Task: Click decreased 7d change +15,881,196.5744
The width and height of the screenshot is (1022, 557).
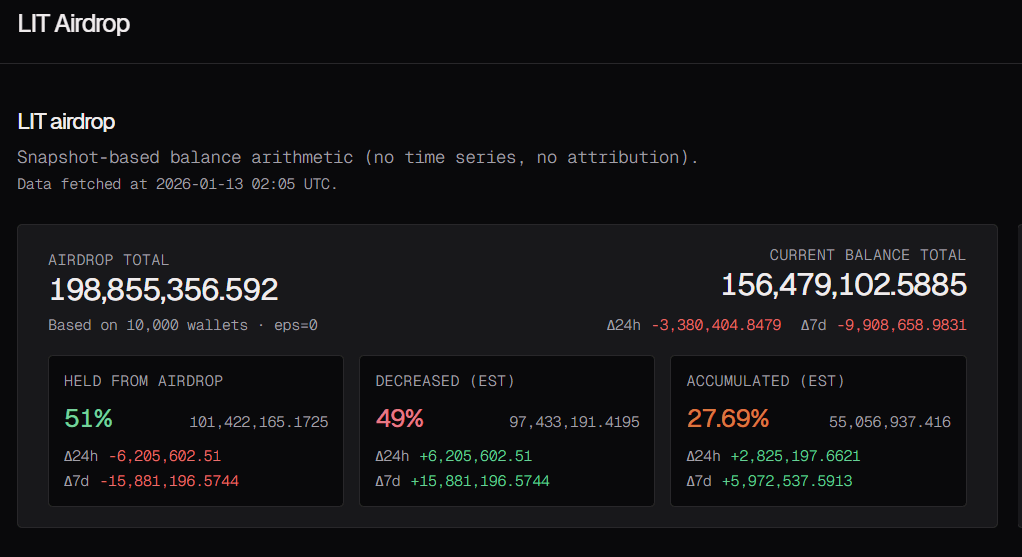Action: click(x=480, y=481)
